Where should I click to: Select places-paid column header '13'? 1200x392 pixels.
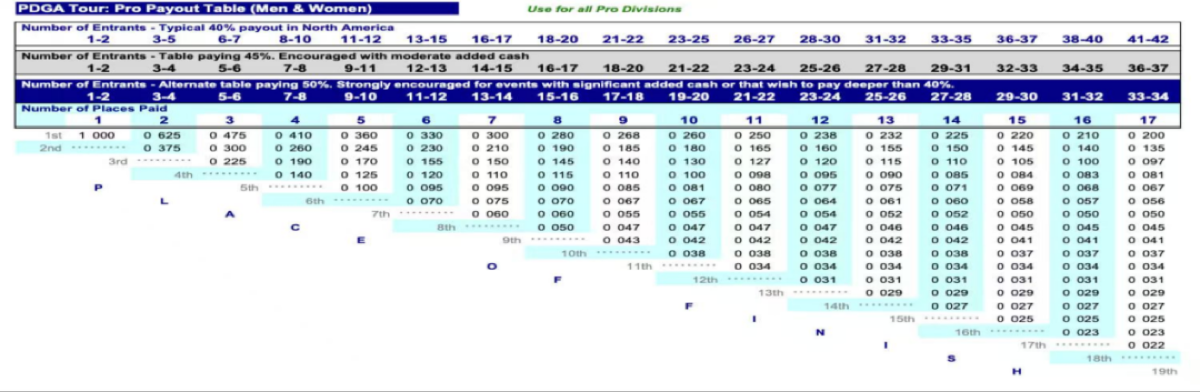tap(885, 120)
